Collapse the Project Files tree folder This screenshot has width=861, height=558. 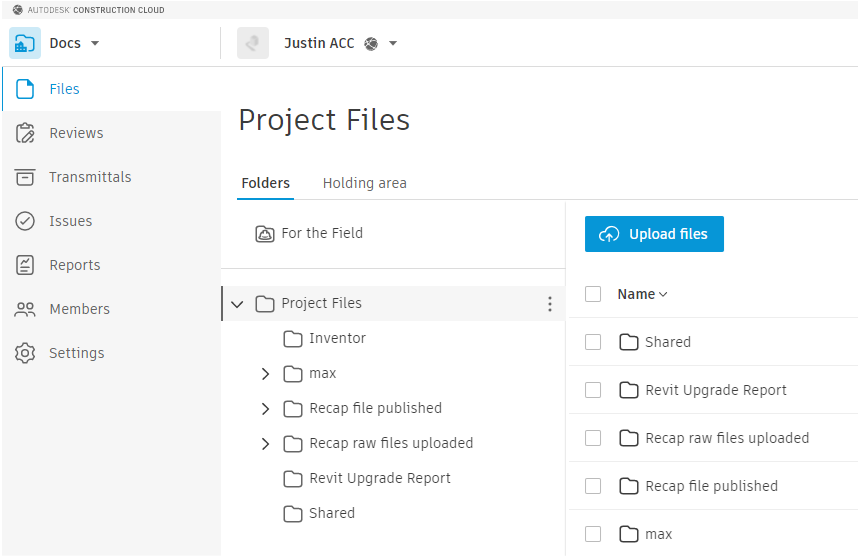coord(237,304)
